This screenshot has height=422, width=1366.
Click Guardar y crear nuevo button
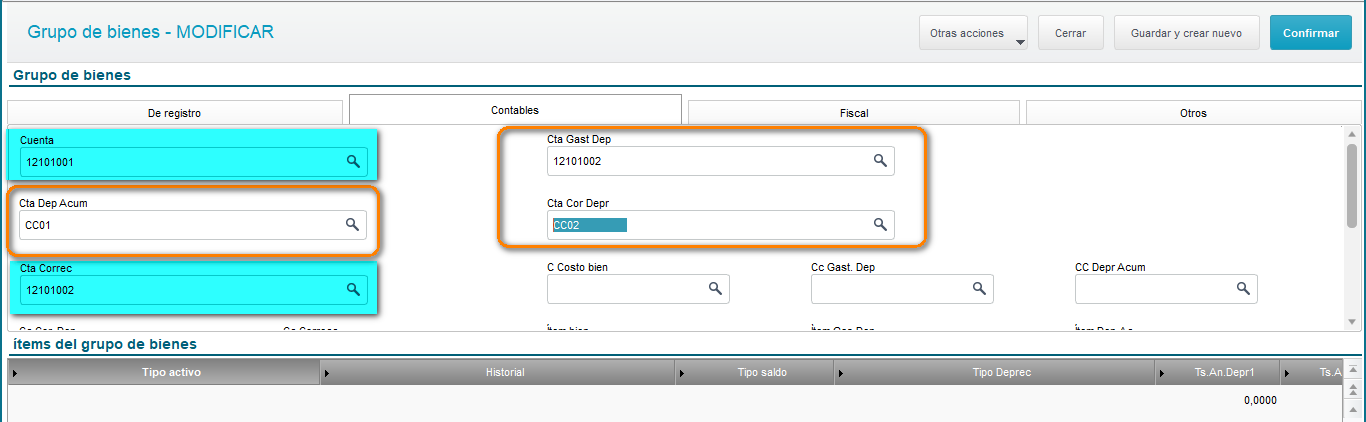tap(1186, 33)
